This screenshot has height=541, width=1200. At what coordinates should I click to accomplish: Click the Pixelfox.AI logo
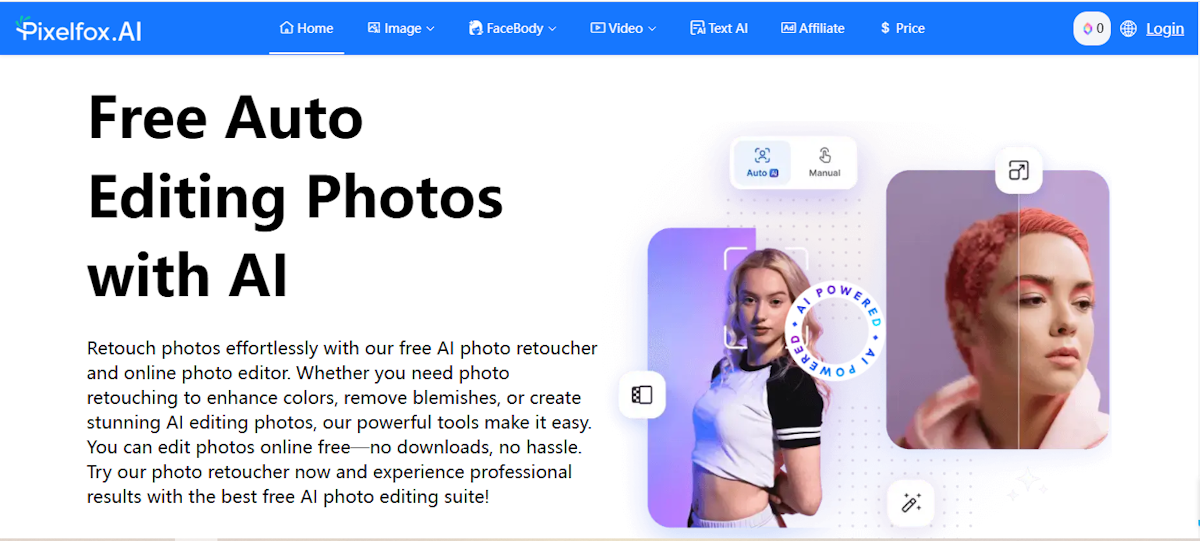coord(79,29)
